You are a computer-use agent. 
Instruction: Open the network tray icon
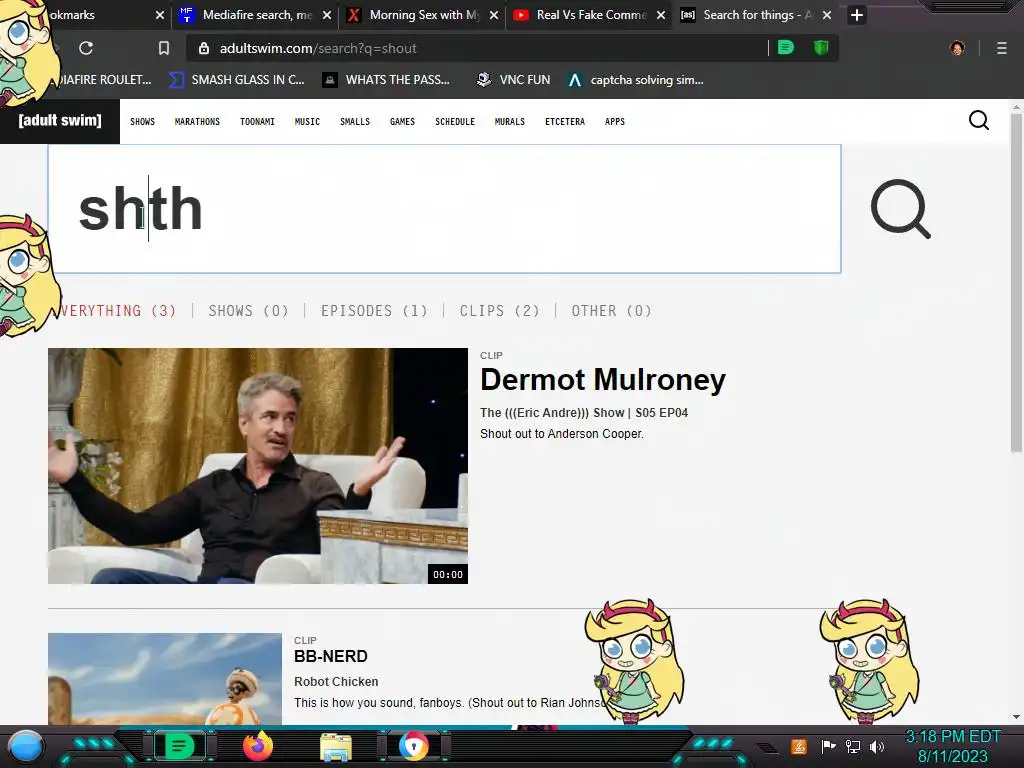(852, 746)
